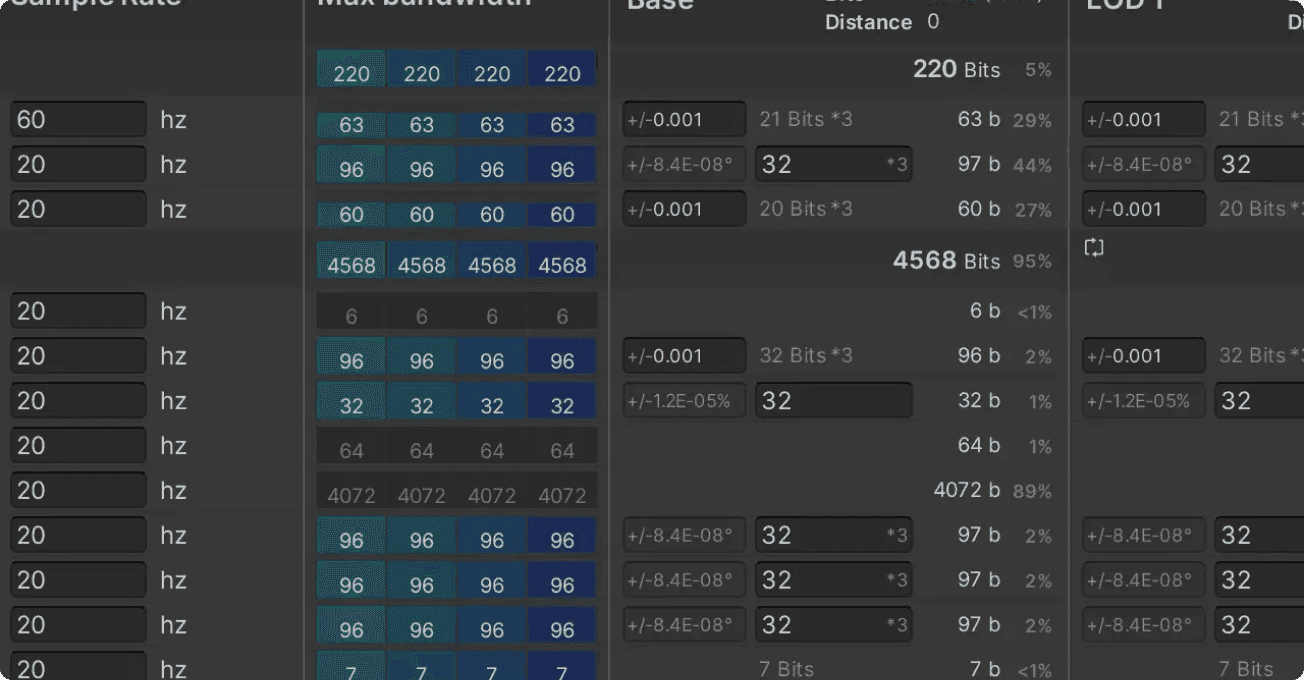Click Base 32 bits field in 44% row
This screenshot has height=680, width=1304.
point(832,165)
